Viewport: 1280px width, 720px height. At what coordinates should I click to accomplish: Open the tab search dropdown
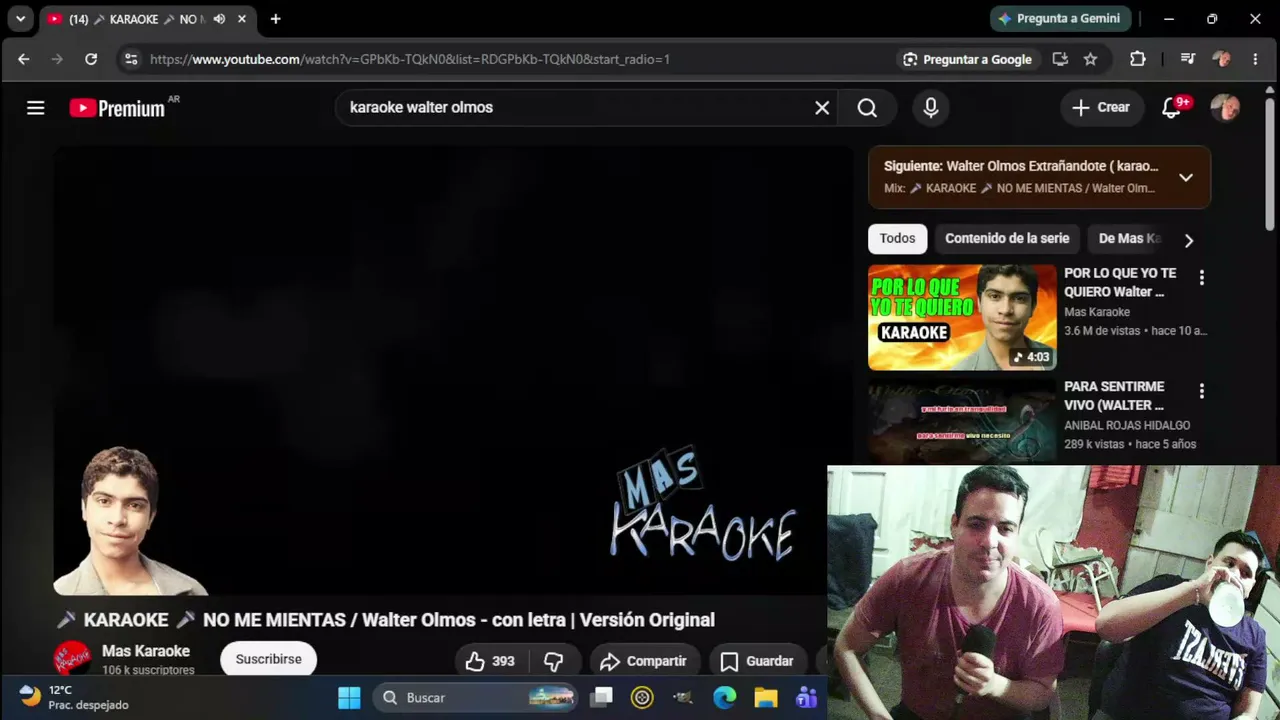click(x=20, y=19)
